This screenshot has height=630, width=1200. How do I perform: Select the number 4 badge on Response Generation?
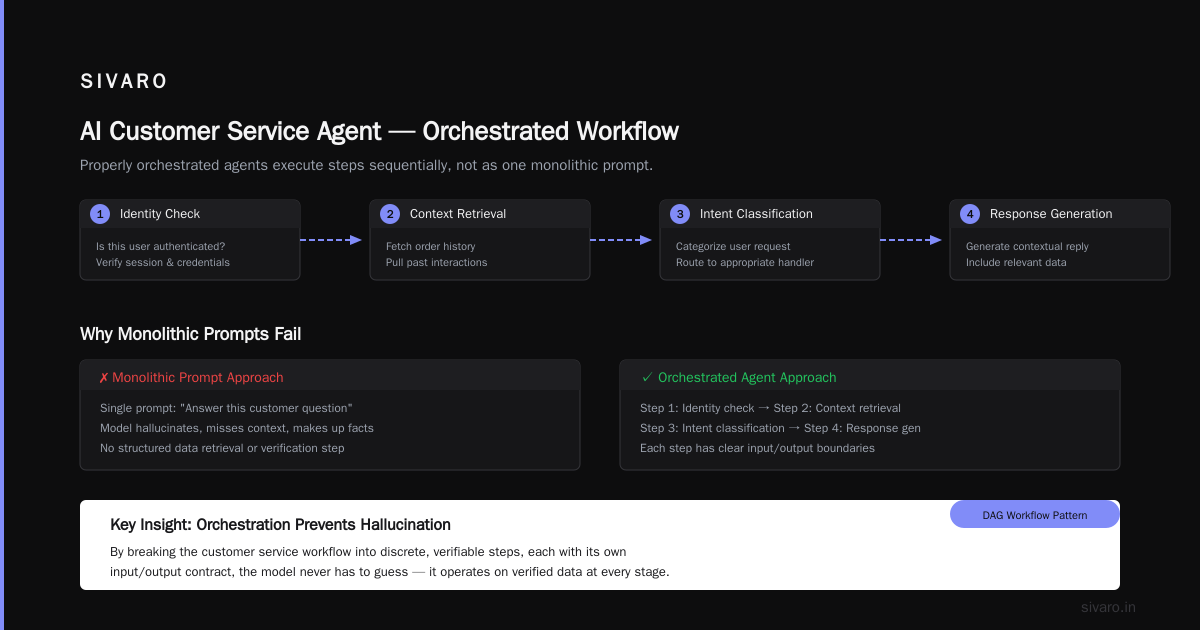pyautogui.click(x=970, y=214)
